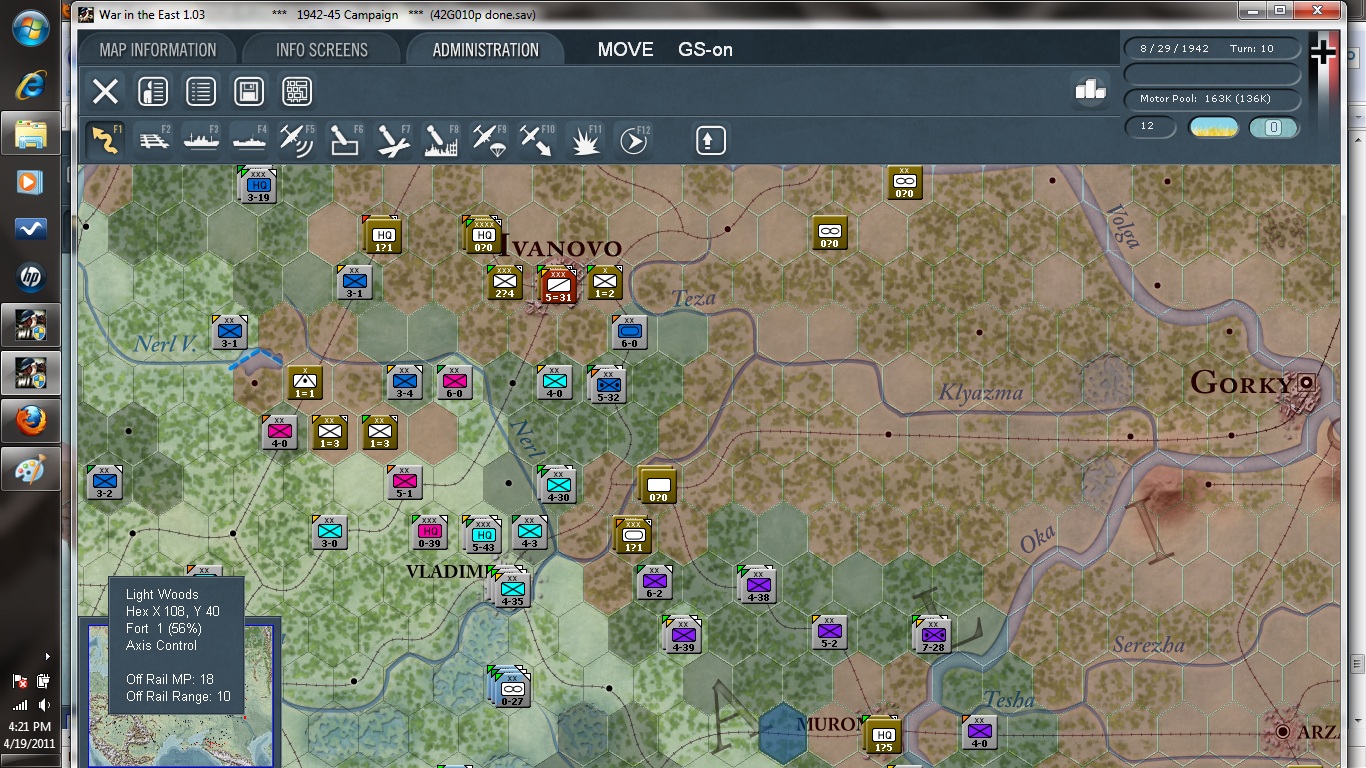Select the Rail mode F2 icon
Image resolution: width=1366 pixels, height=768 pixels.
pos(153,140)
